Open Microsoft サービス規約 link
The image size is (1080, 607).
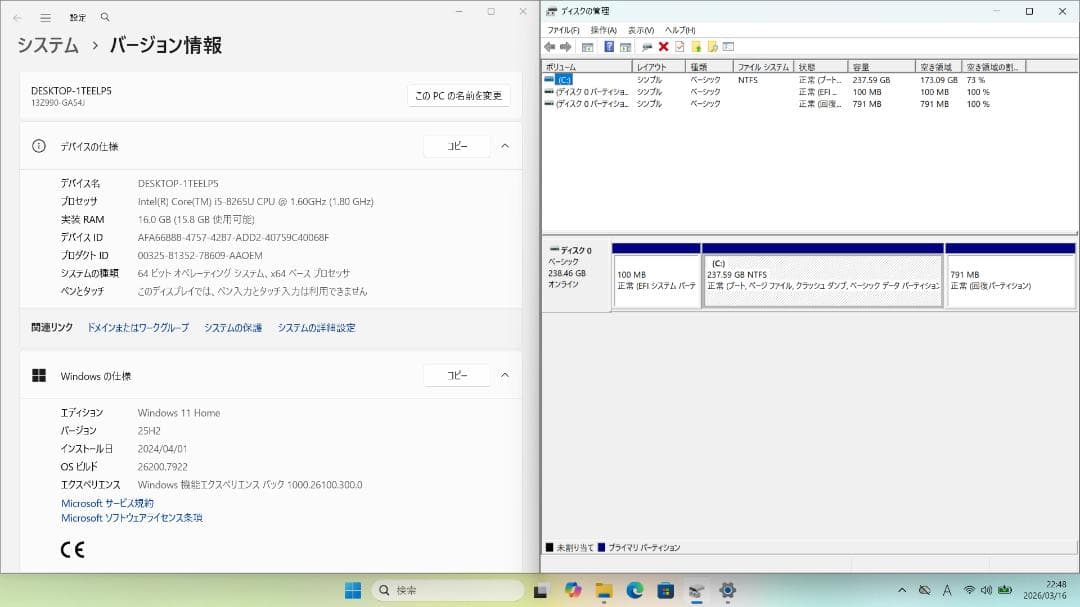(x=107, y=504)
